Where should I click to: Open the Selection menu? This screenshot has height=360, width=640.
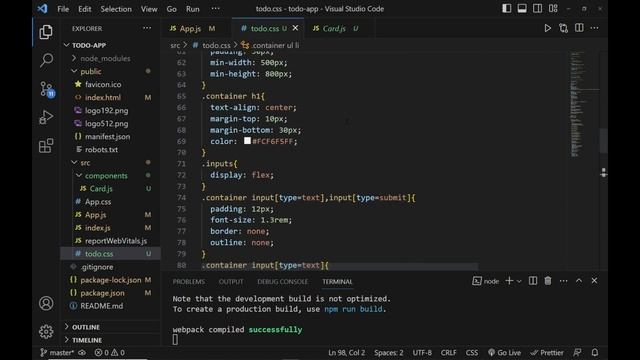(116, 9)
